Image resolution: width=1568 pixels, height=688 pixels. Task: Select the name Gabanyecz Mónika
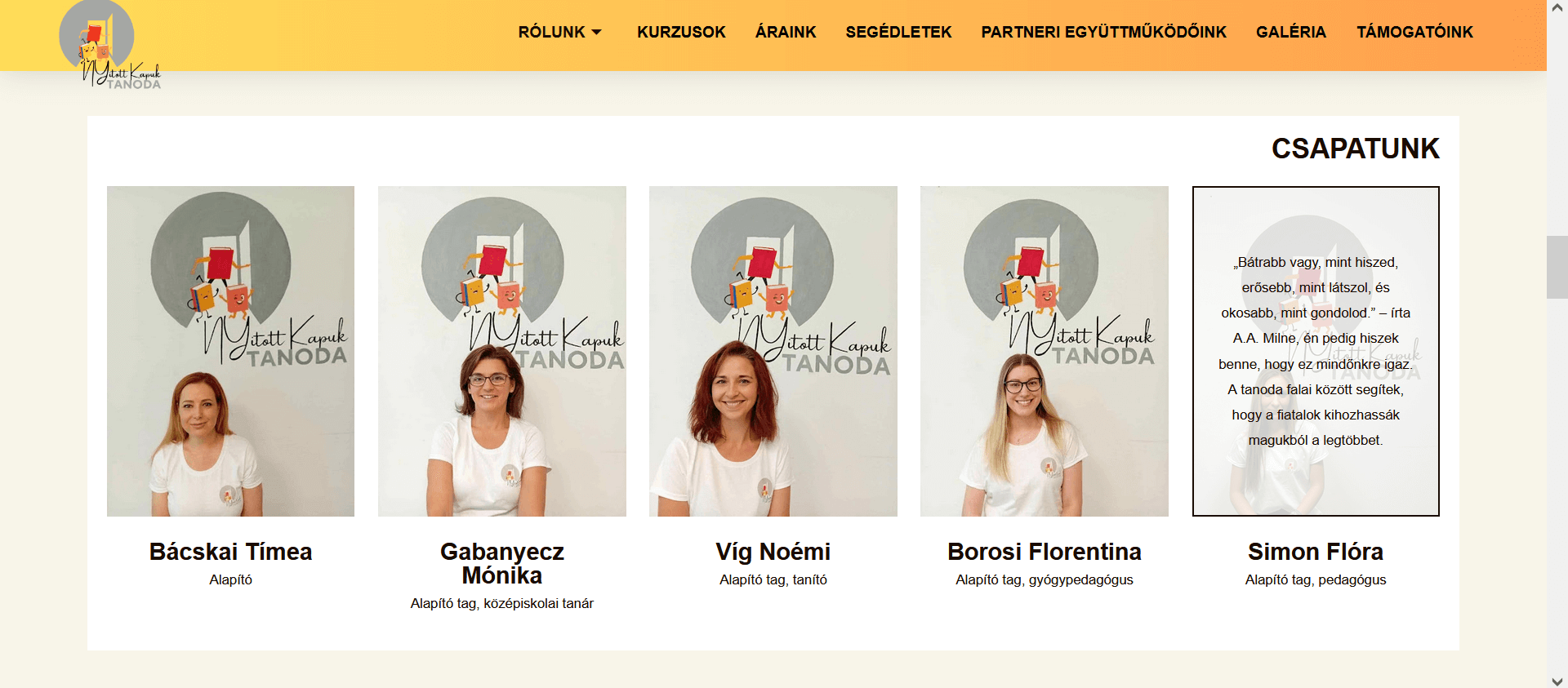pos(502,563)
